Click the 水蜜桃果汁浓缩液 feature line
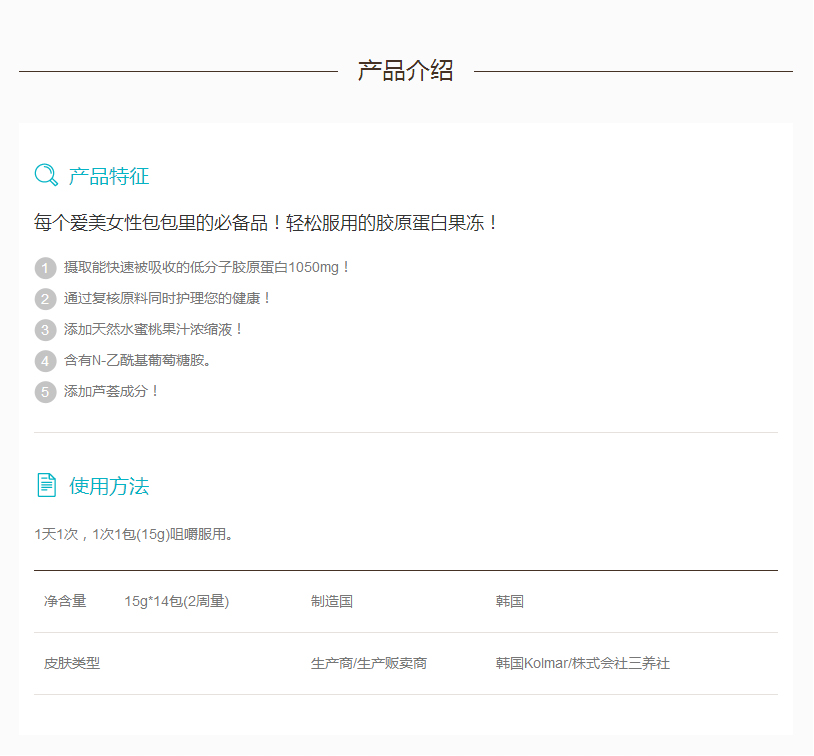Viewport: 814px width, 756px height. point(154,329)
